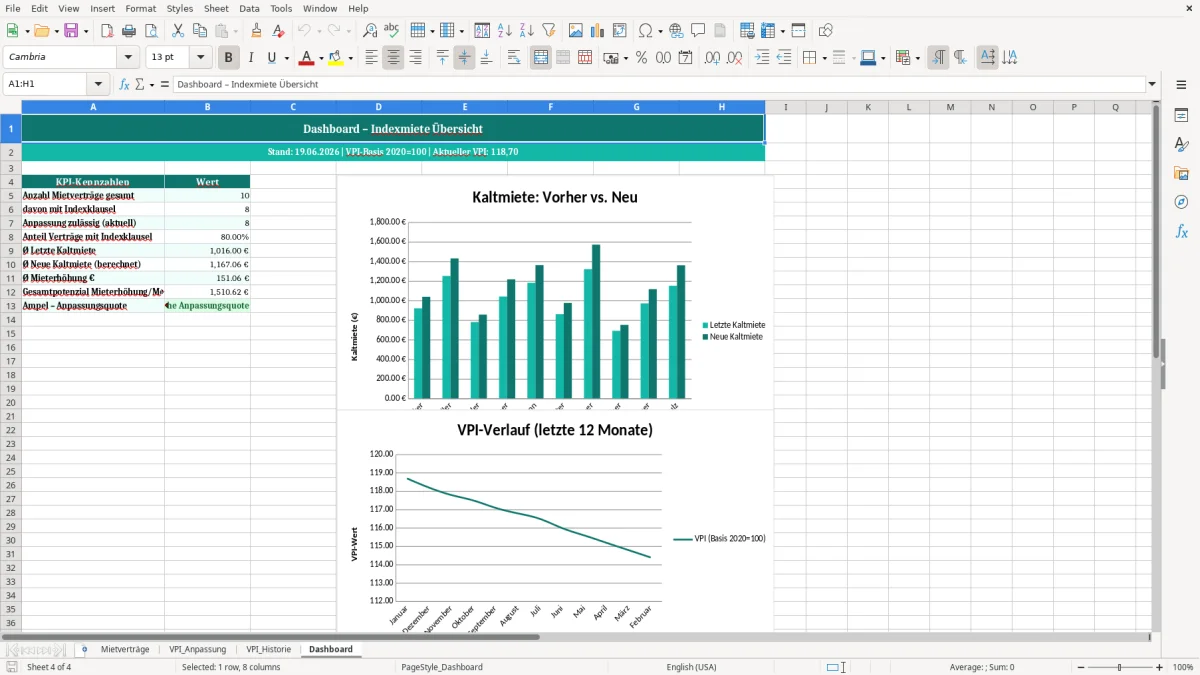Switch to VPI_Anpassung sheet tab
1200x675 pixels.
click(x=198, y=649)
